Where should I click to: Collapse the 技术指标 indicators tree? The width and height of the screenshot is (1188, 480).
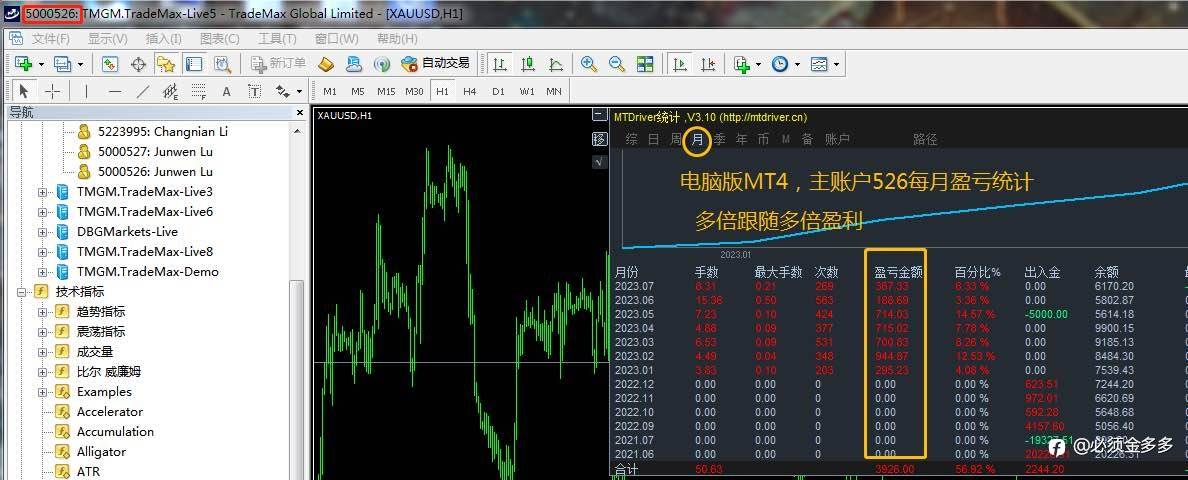20,291
